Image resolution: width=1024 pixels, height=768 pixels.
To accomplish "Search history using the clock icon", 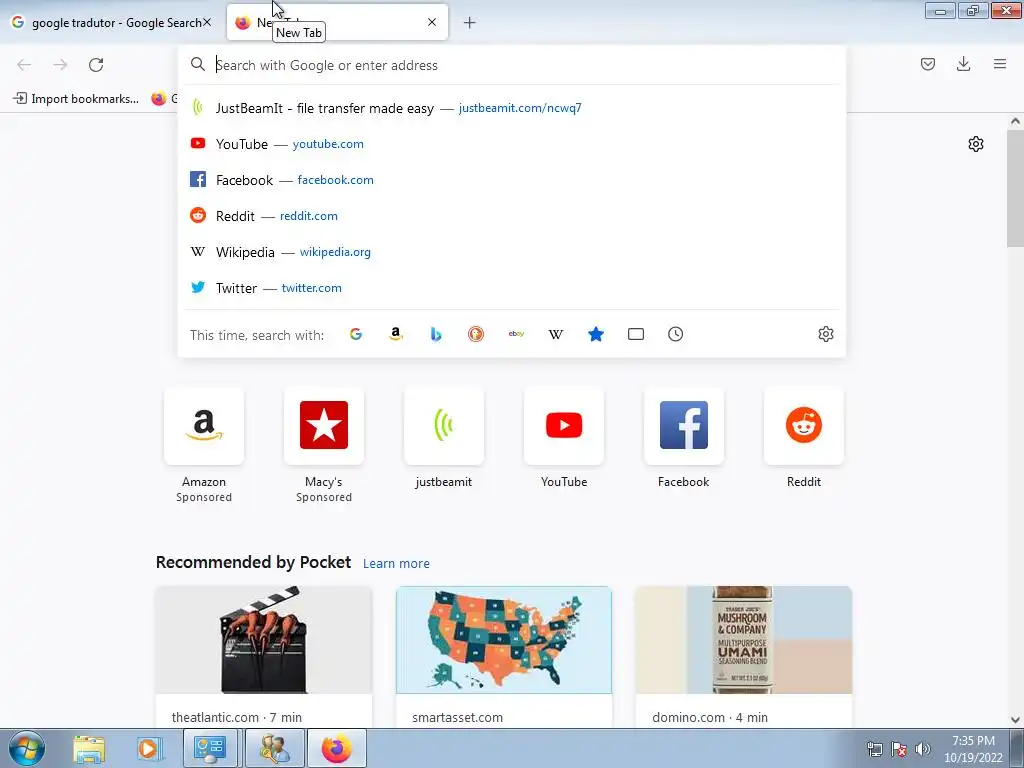I will pos(675,334).
